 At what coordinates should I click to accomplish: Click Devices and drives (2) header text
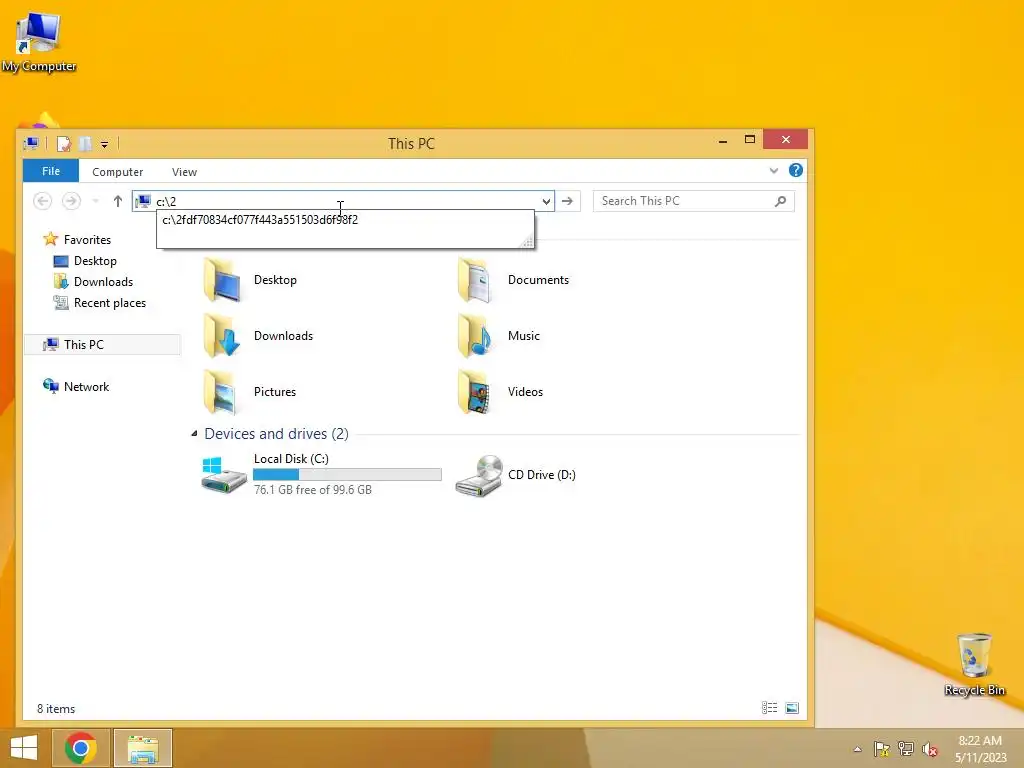276,434
